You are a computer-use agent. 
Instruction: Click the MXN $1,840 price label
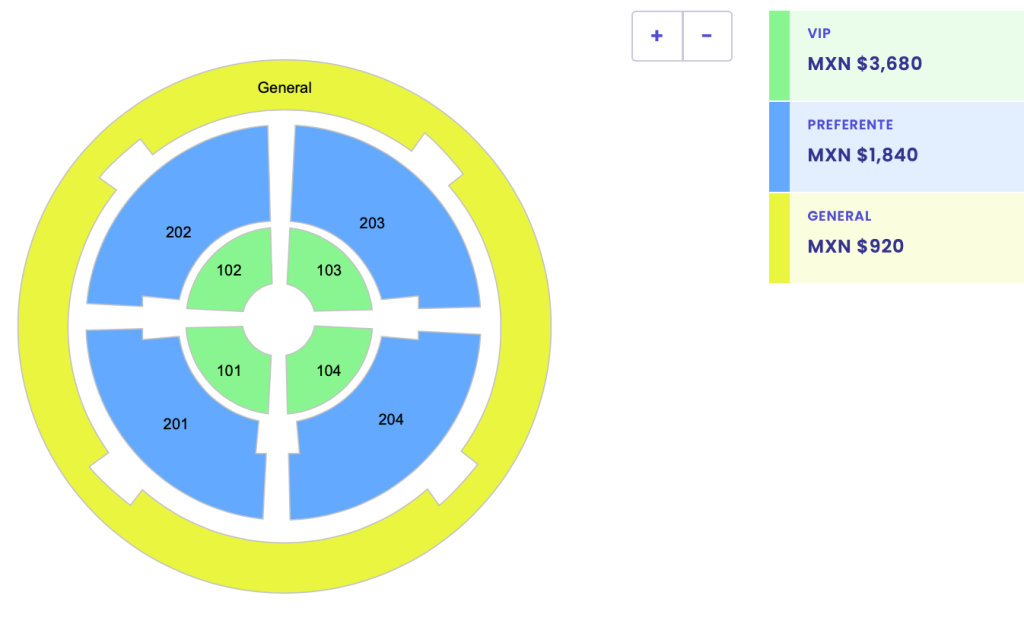pos(862,155)
